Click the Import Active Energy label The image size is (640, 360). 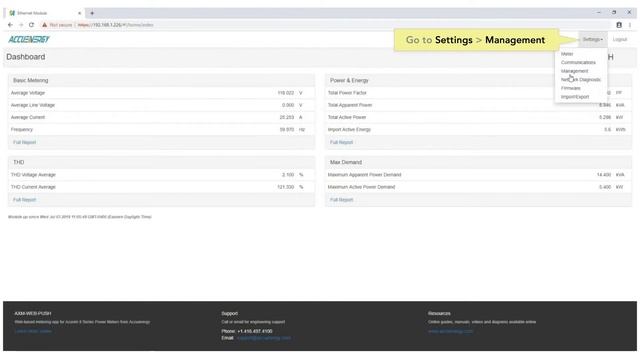pos(349,130)
